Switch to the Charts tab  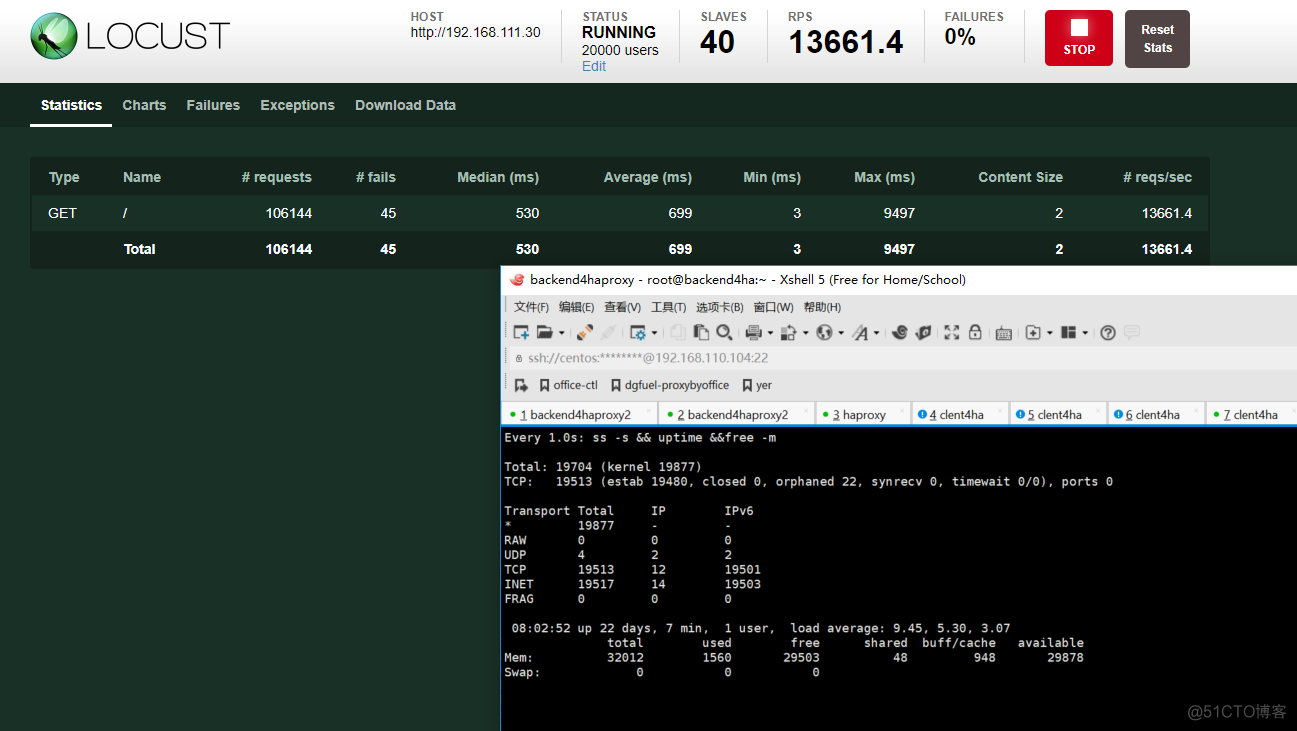[x=144, y=105]
